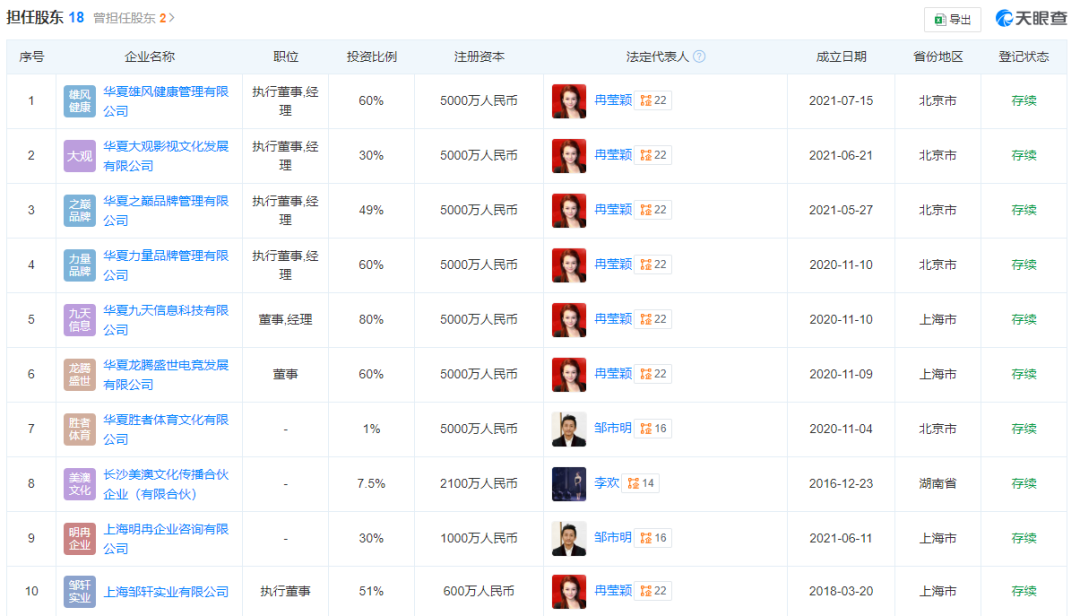This screenshot has width=1080, height=616.
Task: Click relation badge 14 beside 李欢
Action: coord(641,483)
